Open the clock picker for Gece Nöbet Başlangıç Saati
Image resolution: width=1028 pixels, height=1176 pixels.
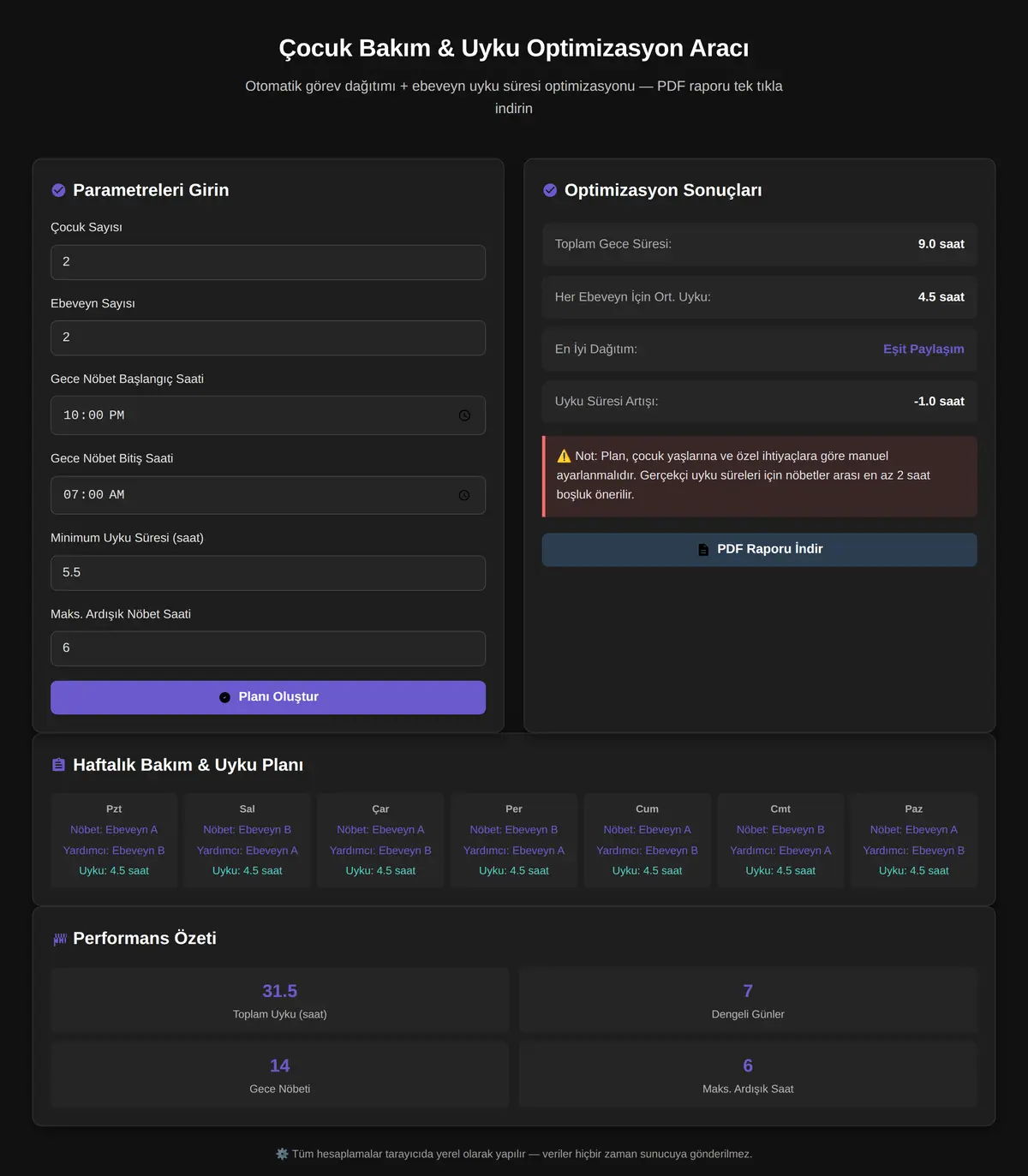pos(464,415)
